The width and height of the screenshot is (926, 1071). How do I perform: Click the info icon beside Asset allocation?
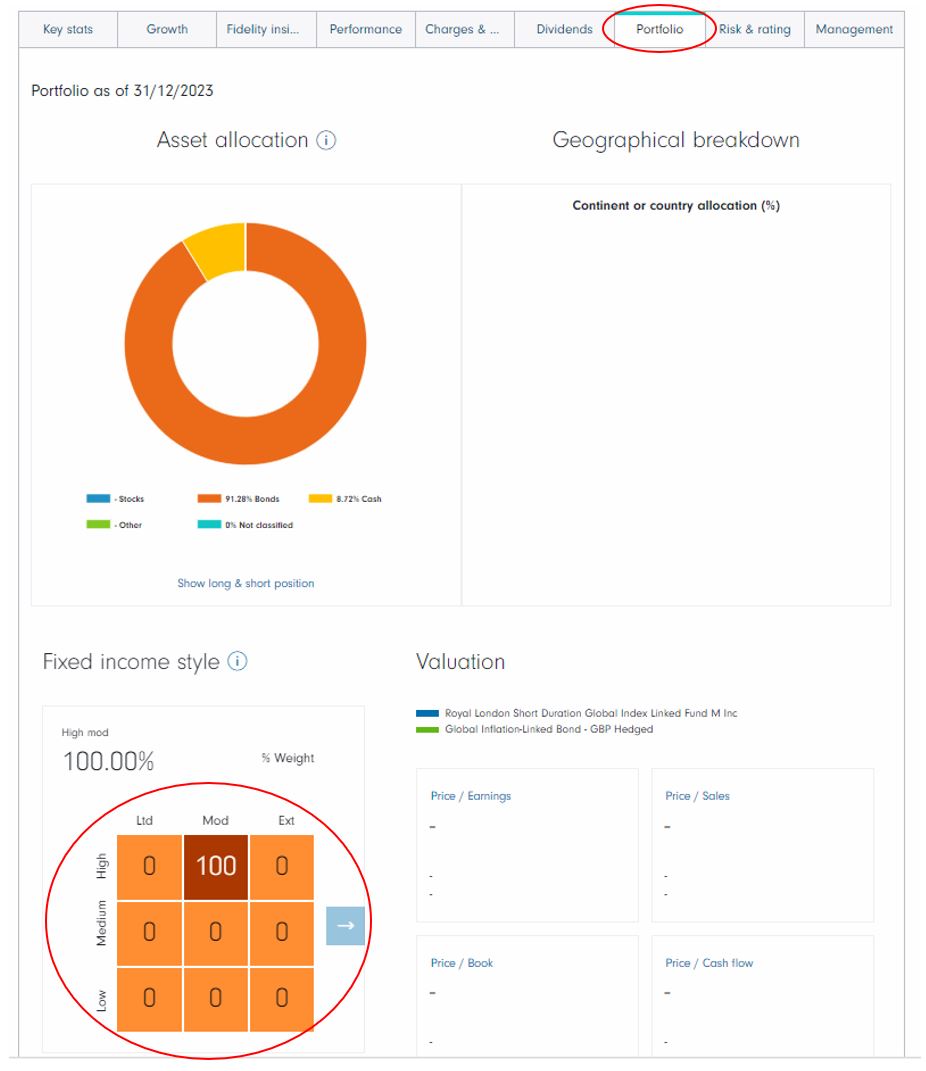pos(326,141)
